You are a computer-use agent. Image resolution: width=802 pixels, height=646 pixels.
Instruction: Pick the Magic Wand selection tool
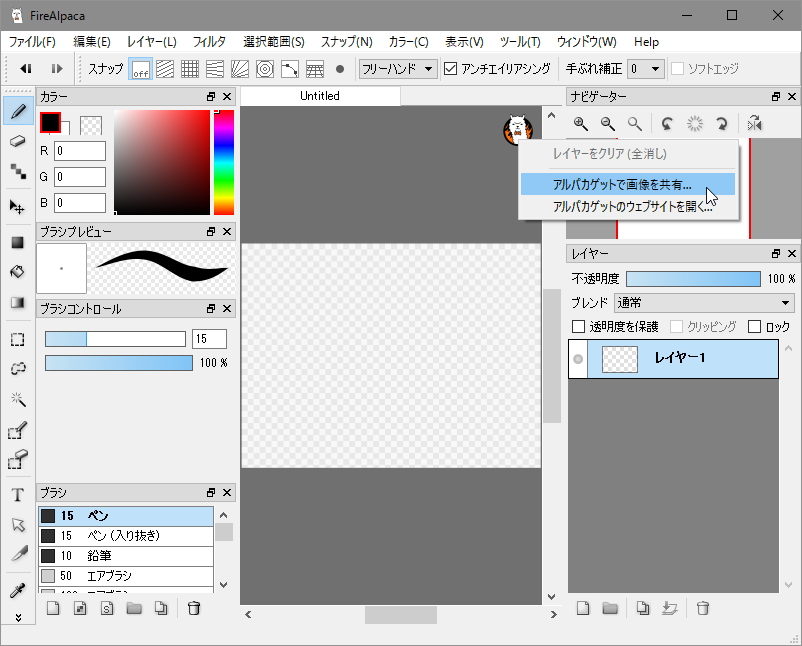pos(17,399)
